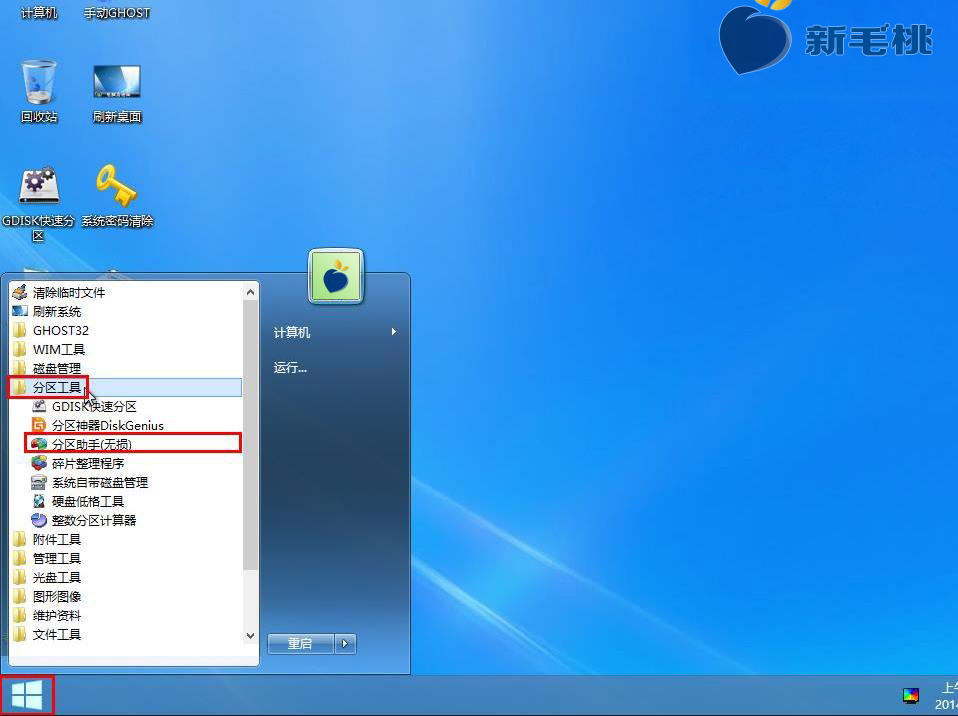The image size is (958, 716).
Task: Click the 重启 button
Action: [300, 643]
